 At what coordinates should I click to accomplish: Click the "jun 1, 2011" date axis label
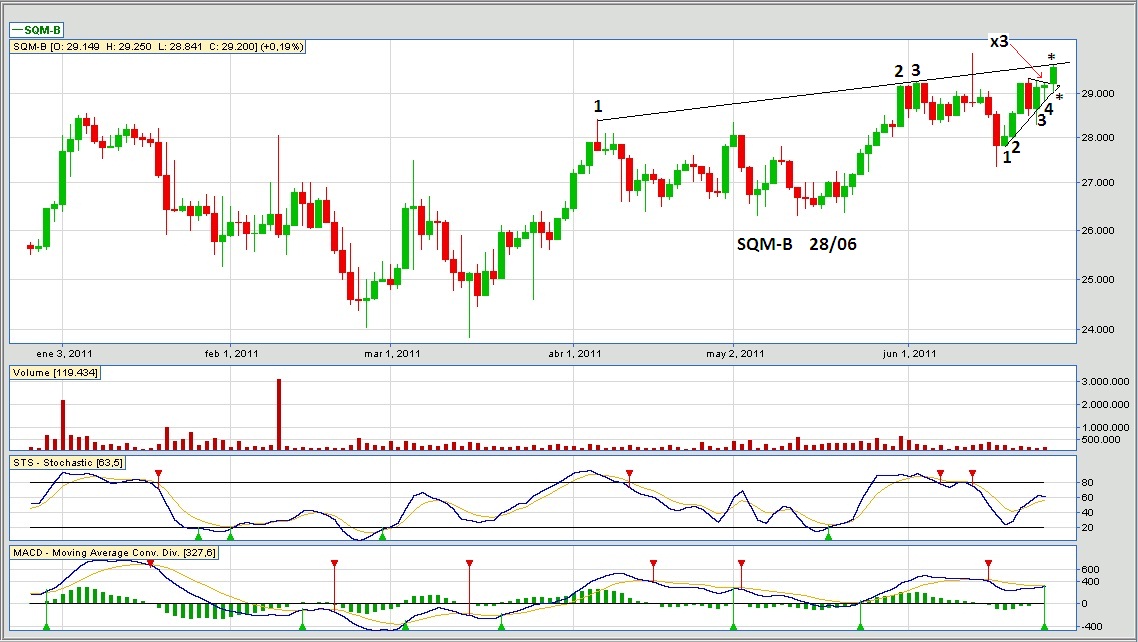tap(909, 353)
